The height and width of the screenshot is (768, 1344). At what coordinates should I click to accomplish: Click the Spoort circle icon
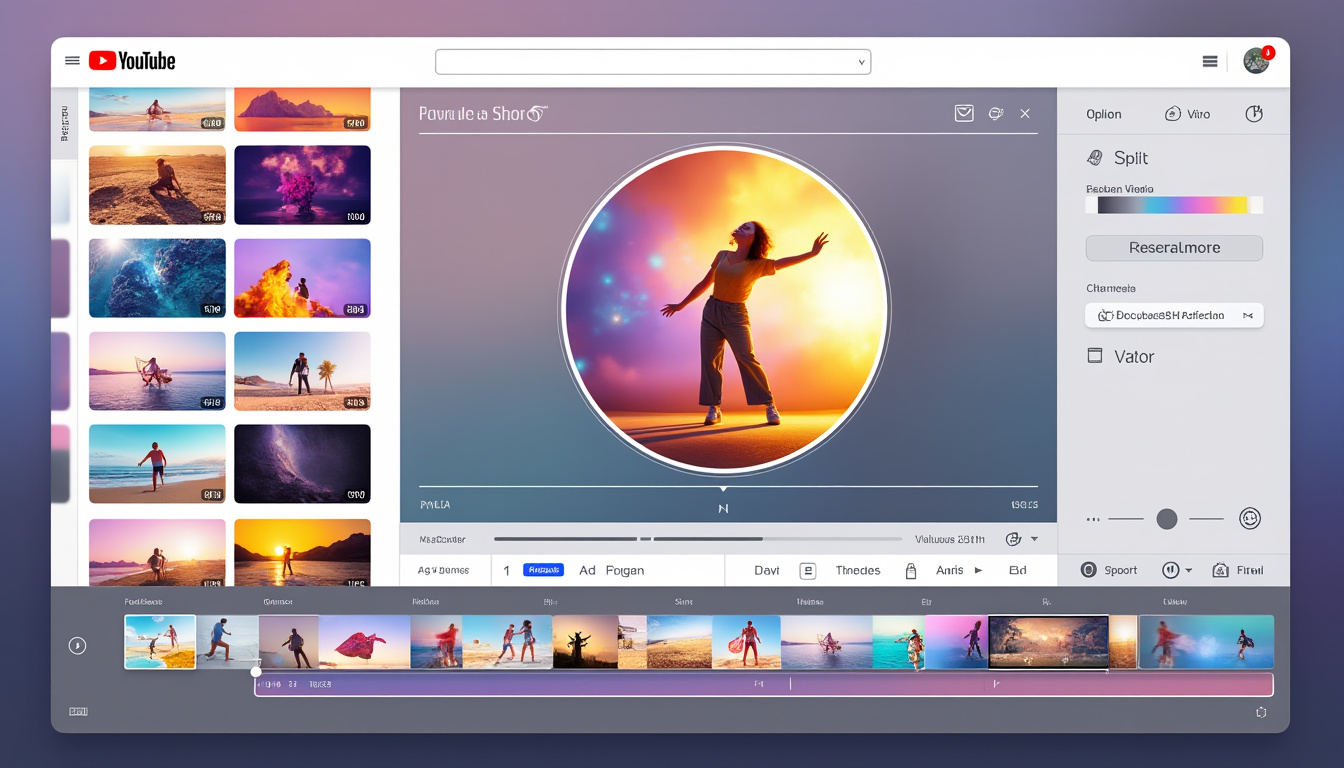[x=1090, y=570]
